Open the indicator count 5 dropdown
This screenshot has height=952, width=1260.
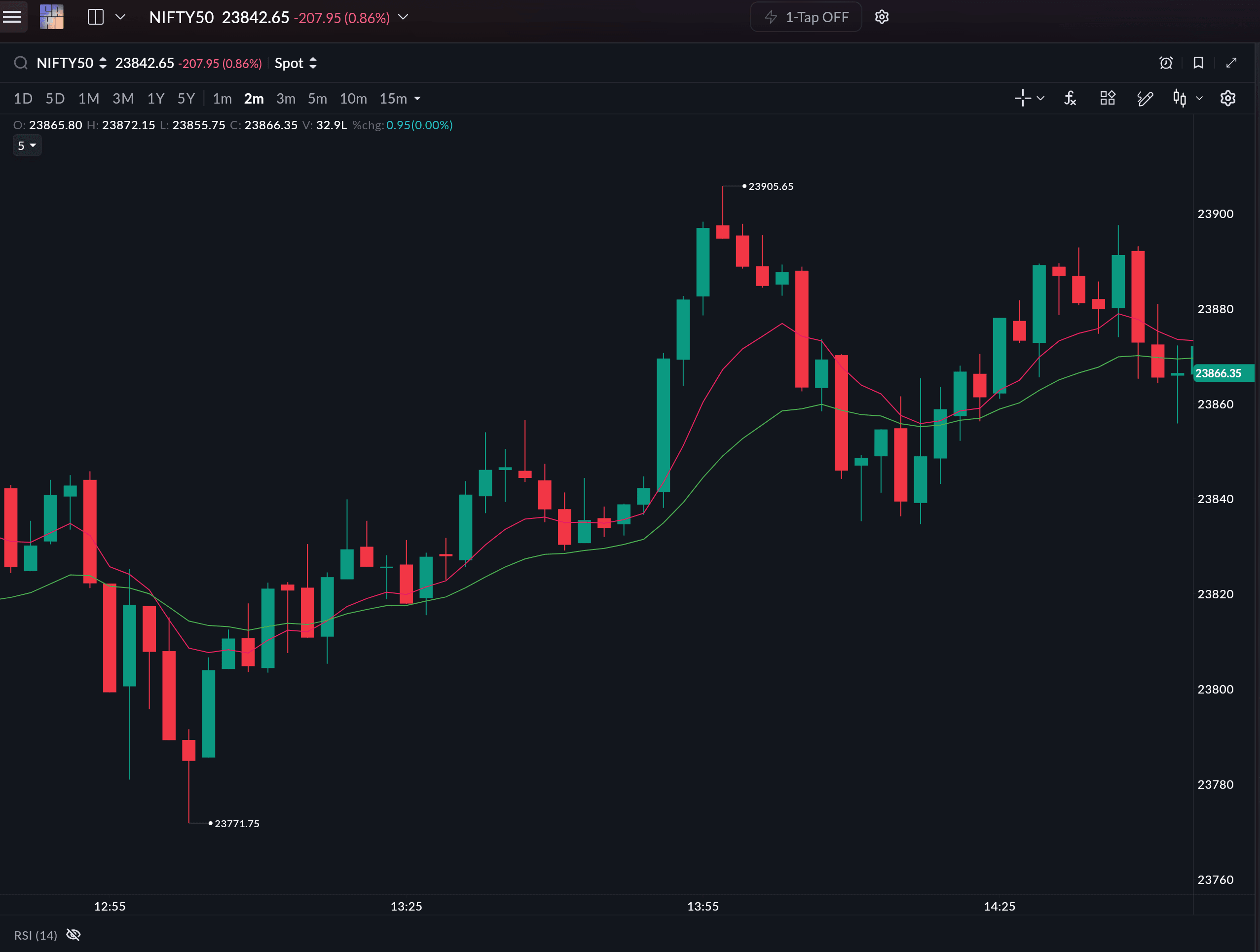point(27,146)
